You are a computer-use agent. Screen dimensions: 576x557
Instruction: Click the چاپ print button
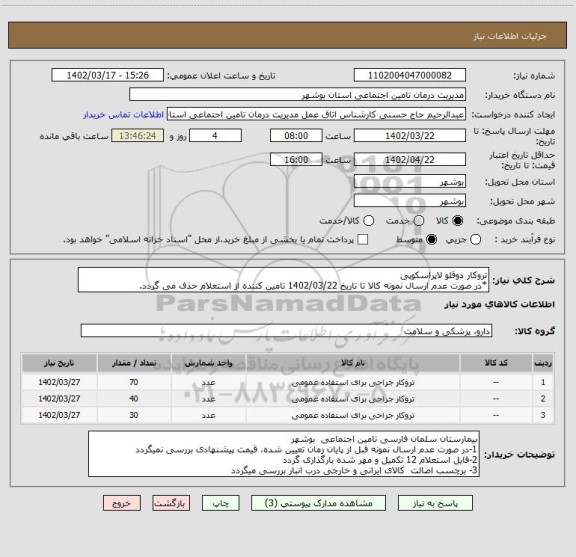point(220,503)
